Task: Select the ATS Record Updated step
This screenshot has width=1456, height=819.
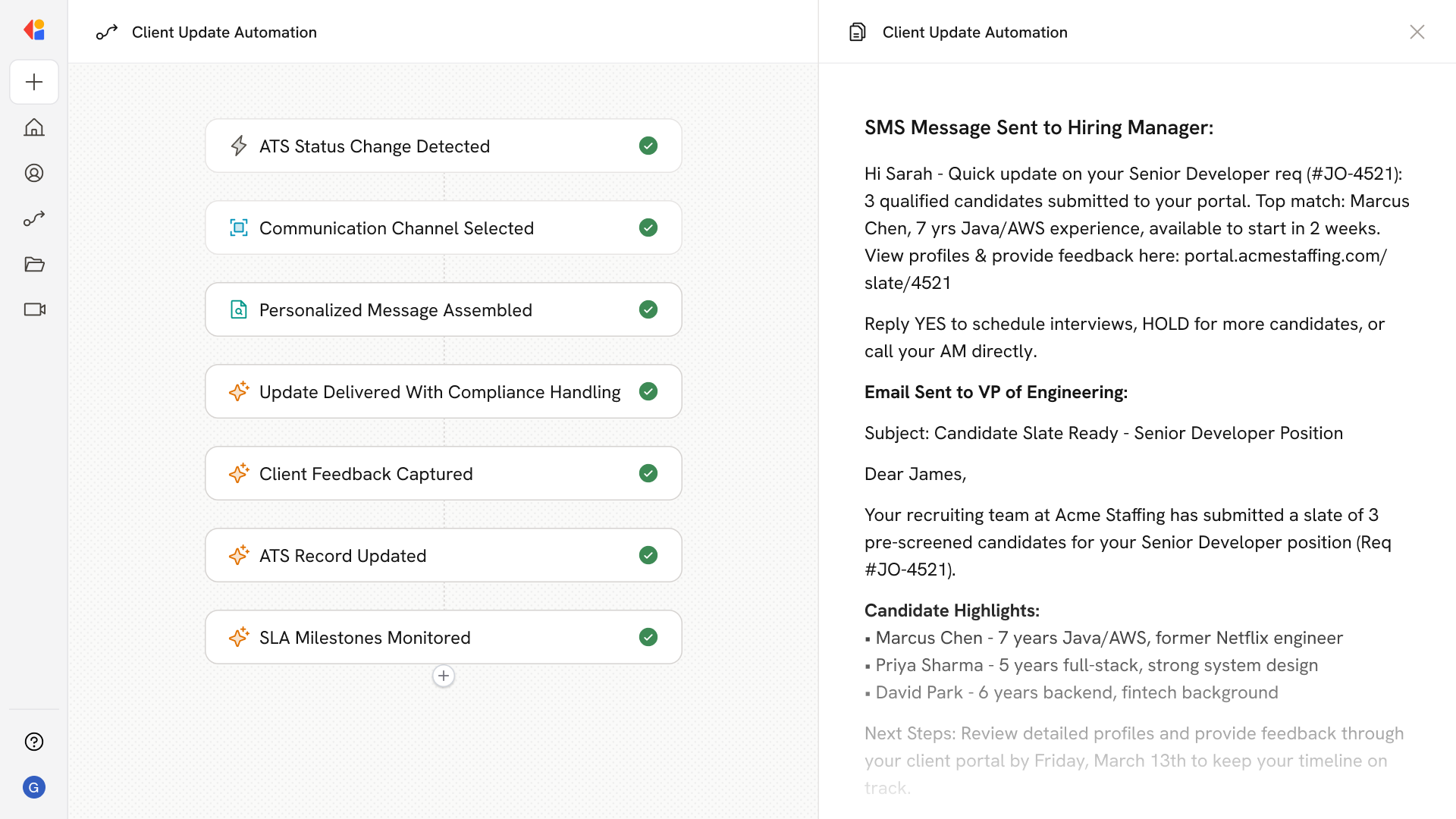Action: (443, 555)
